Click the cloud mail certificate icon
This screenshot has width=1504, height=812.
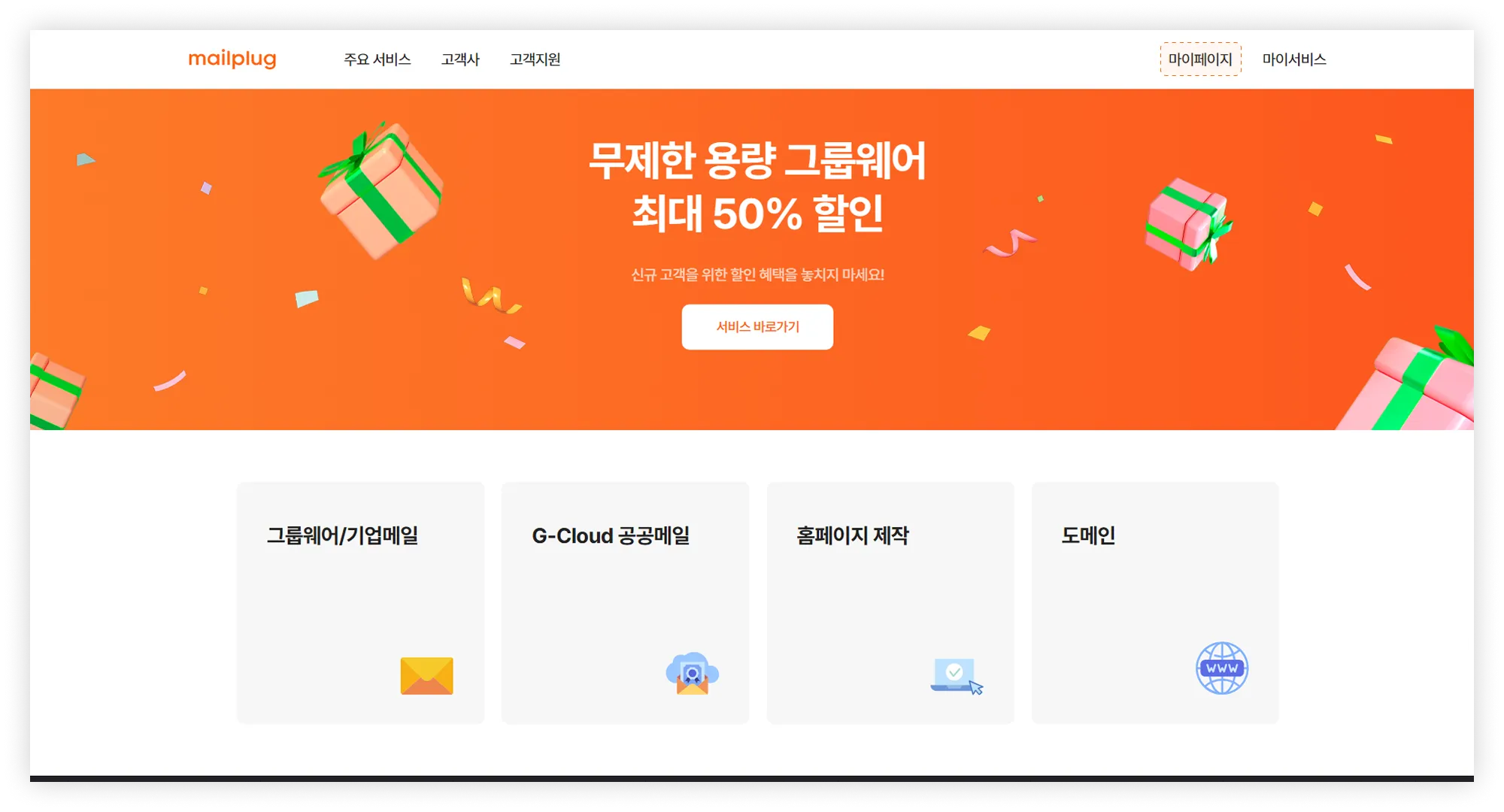pyautogui.click(x=692, y=673)
